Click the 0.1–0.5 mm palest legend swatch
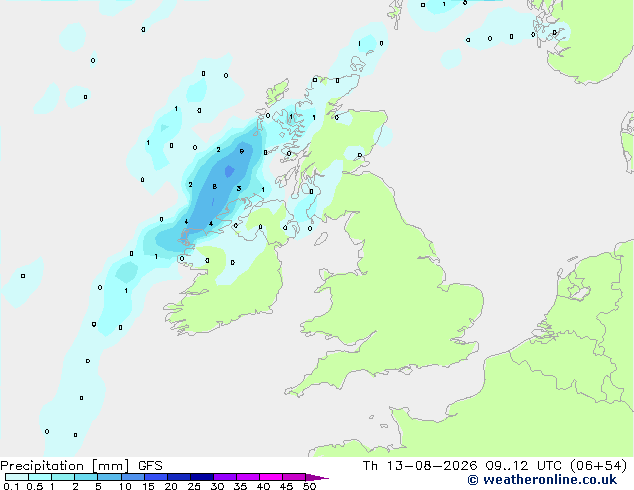The image size is (634, 490). 17,477
